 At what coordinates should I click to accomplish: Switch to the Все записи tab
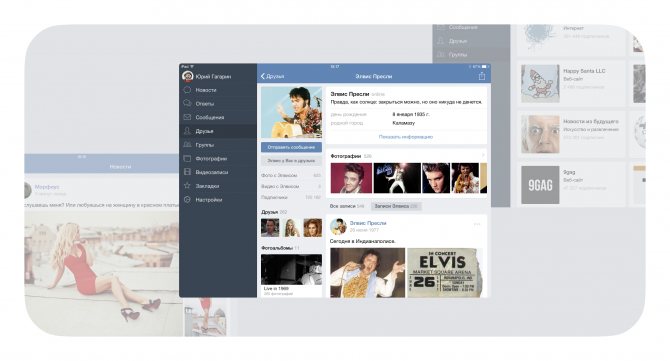[x=347, y=206]
